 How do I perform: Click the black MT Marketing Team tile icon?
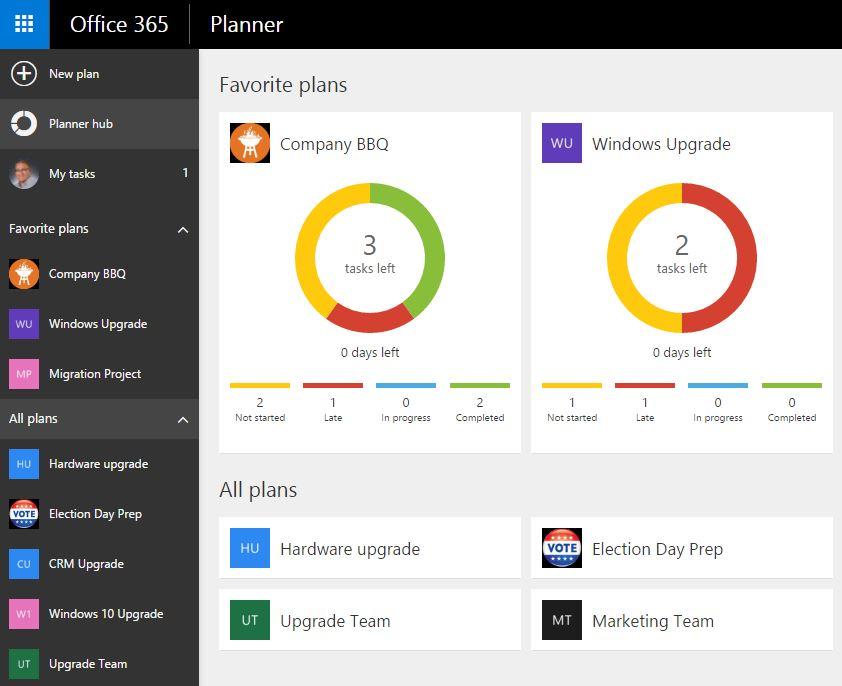coord(562,620)
